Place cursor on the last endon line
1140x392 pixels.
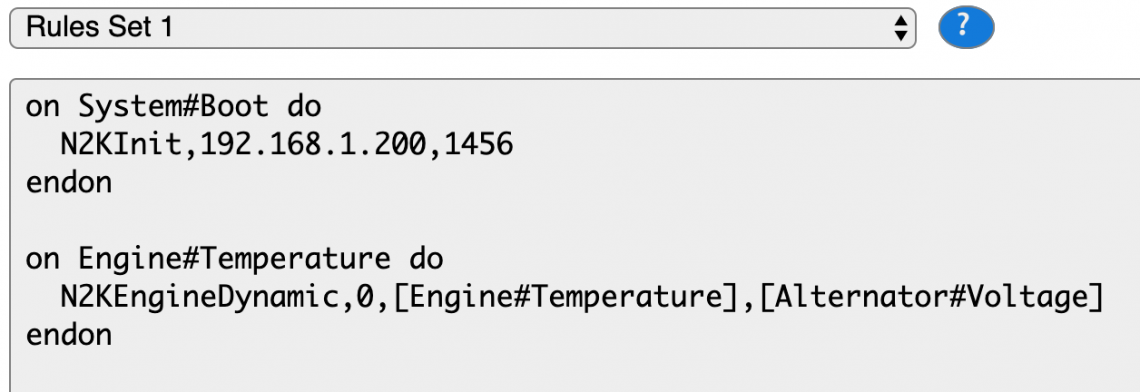pyautogui.click(x=69, y=335)
